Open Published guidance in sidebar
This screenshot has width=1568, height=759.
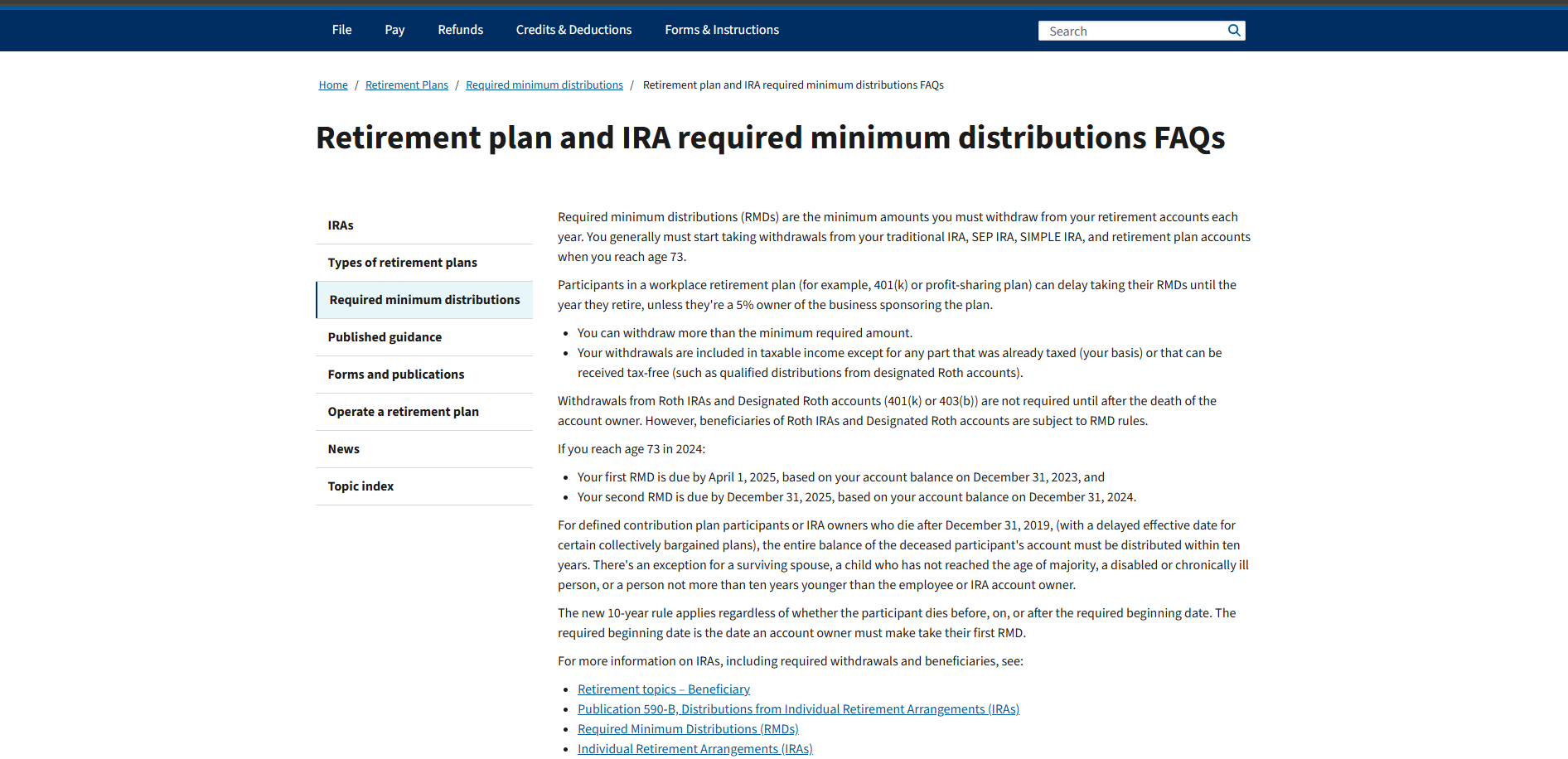[385, 337]
